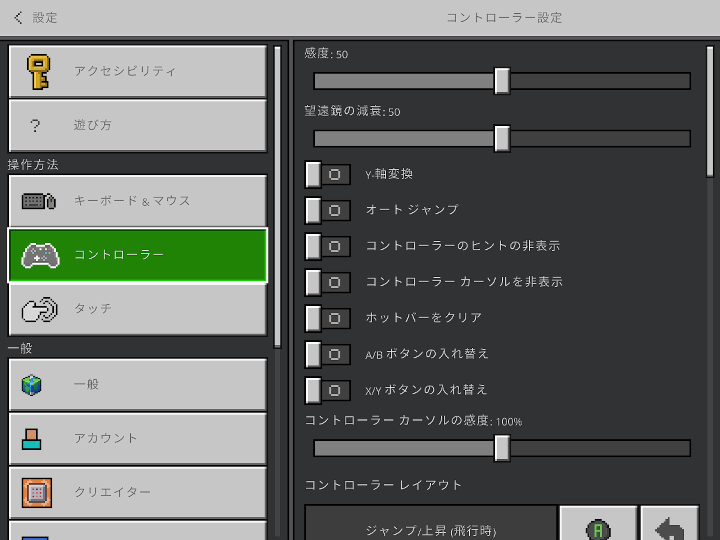Viewport: 720px width, 540px height.
Task: Toggle A/B ボタンの入れ替え switch
Action: click(x=327, y=354)
